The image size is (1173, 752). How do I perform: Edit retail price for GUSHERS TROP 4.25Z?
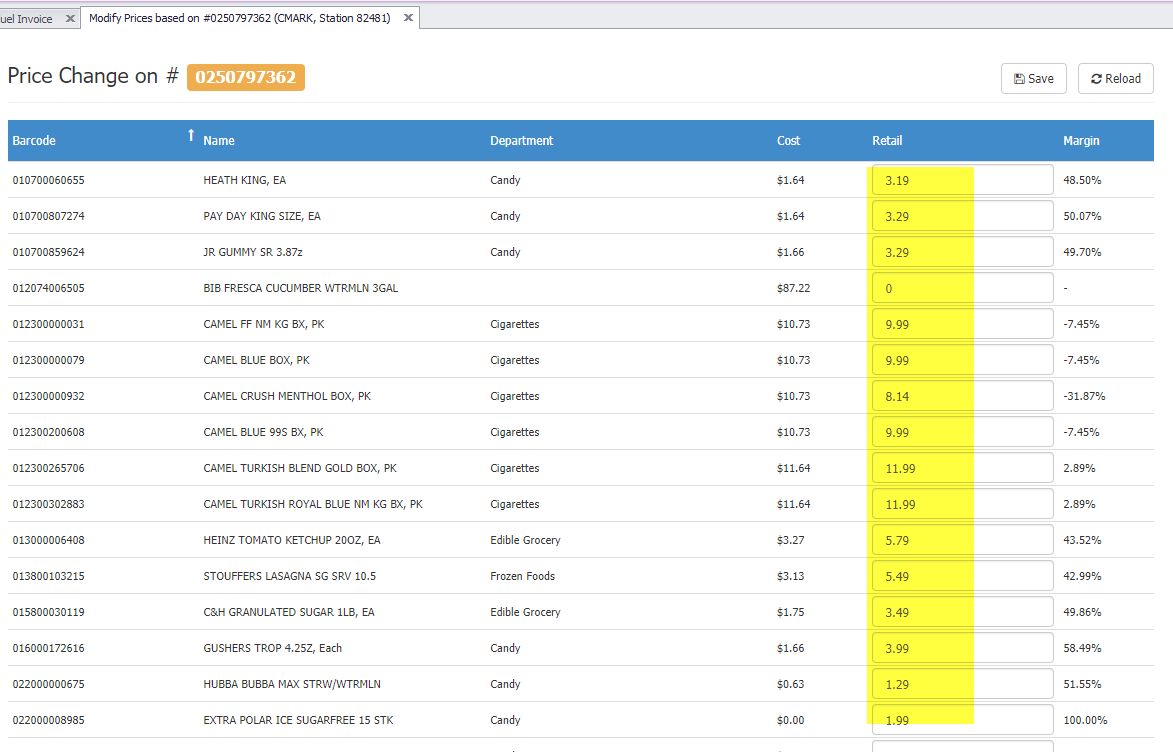click(962, 648)
